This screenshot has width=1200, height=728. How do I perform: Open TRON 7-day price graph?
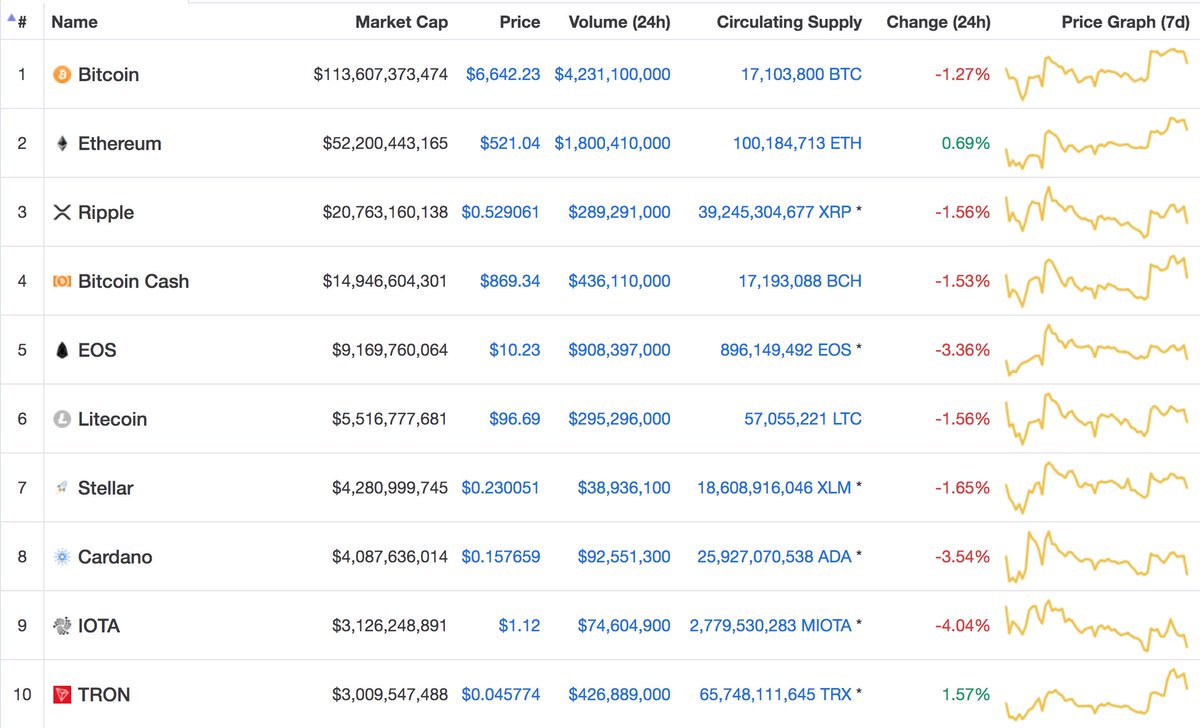(x=1097, y=694)
